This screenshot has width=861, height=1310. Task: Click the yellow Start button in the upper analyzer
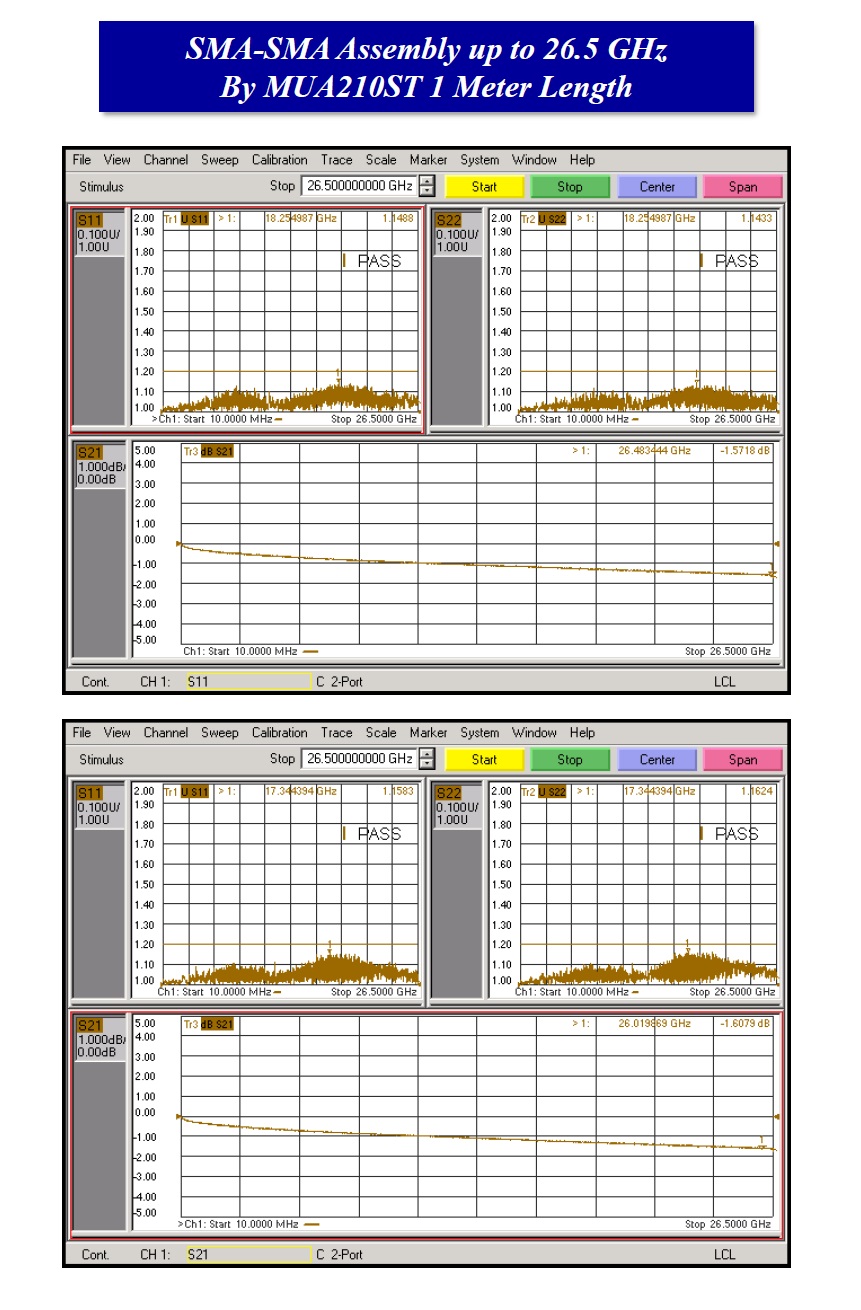(484, 187)
